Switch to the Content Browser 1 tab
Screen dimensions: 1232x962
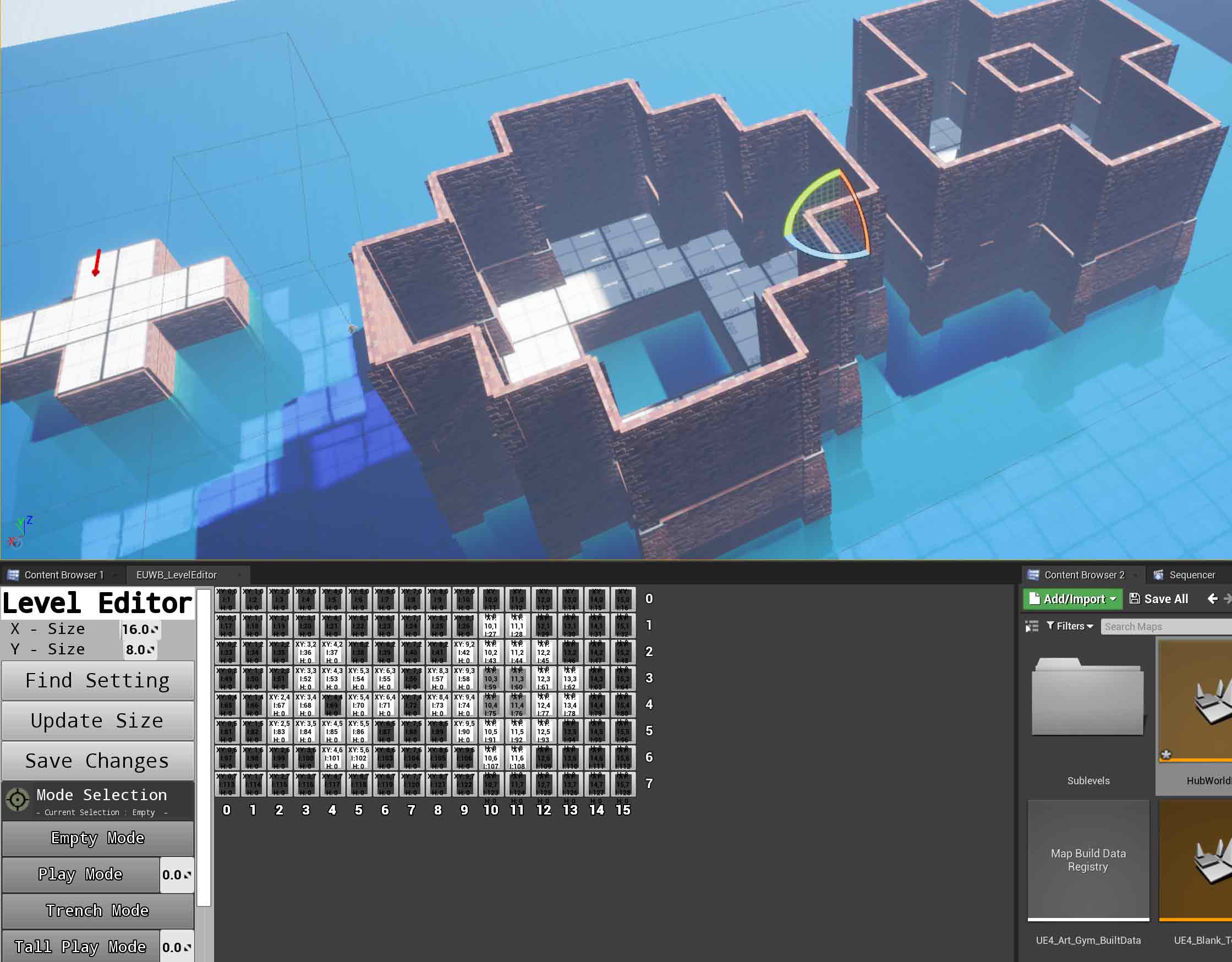(63, 575)
